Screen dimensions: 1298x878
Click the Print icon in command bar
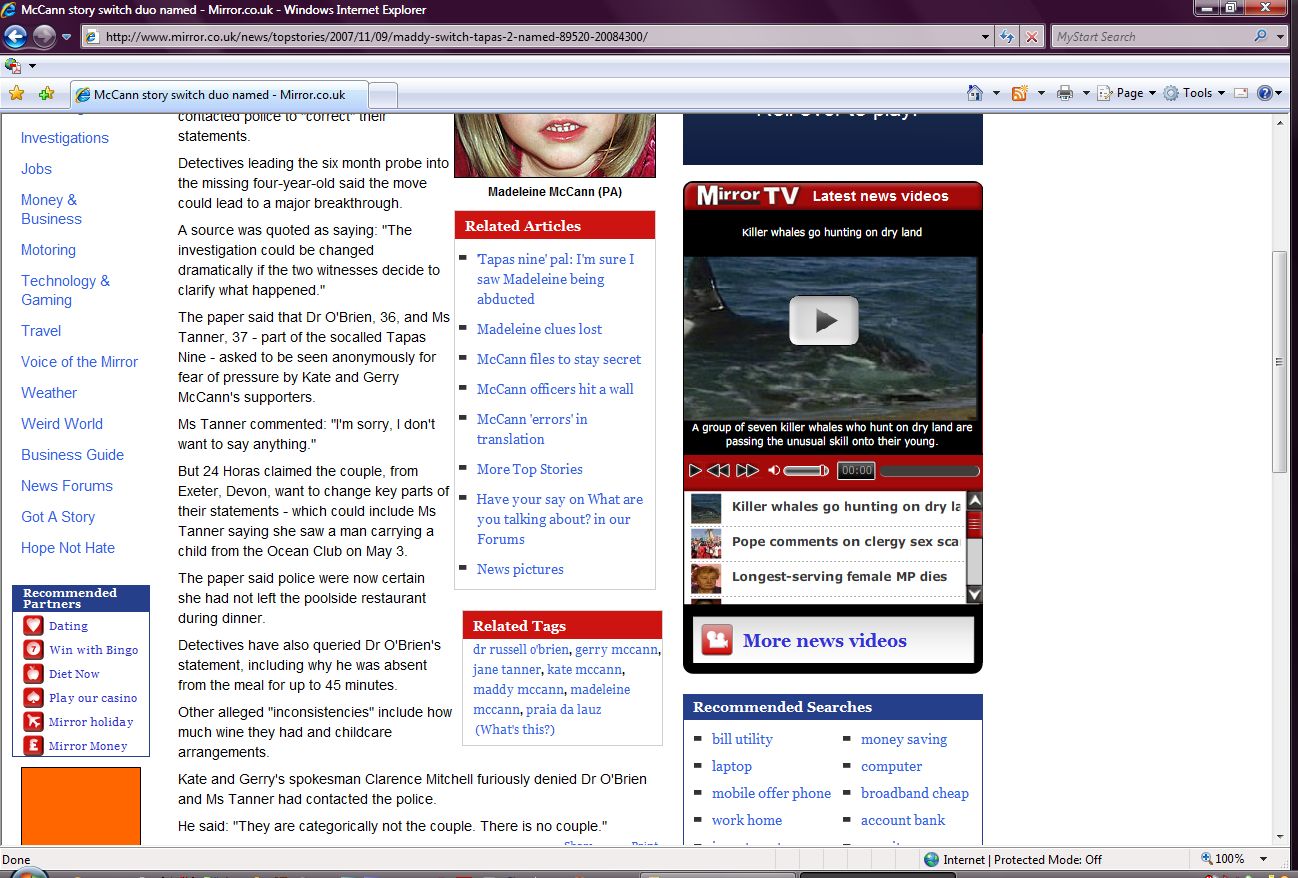[1065, 93]
